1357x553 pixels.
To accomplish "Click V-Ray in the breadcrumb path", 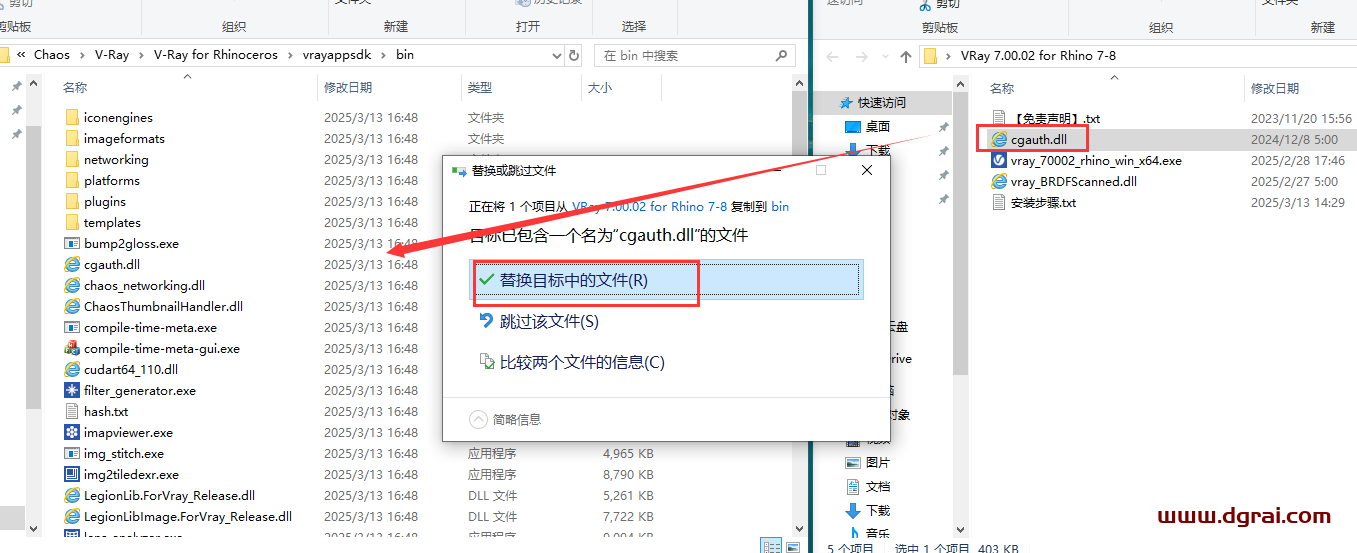I will click(110, 55).
